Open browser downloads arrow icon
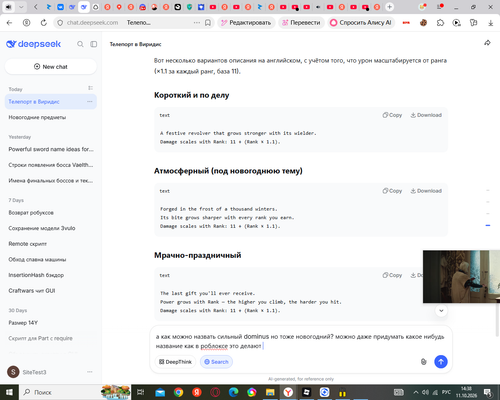 (491, 23)
